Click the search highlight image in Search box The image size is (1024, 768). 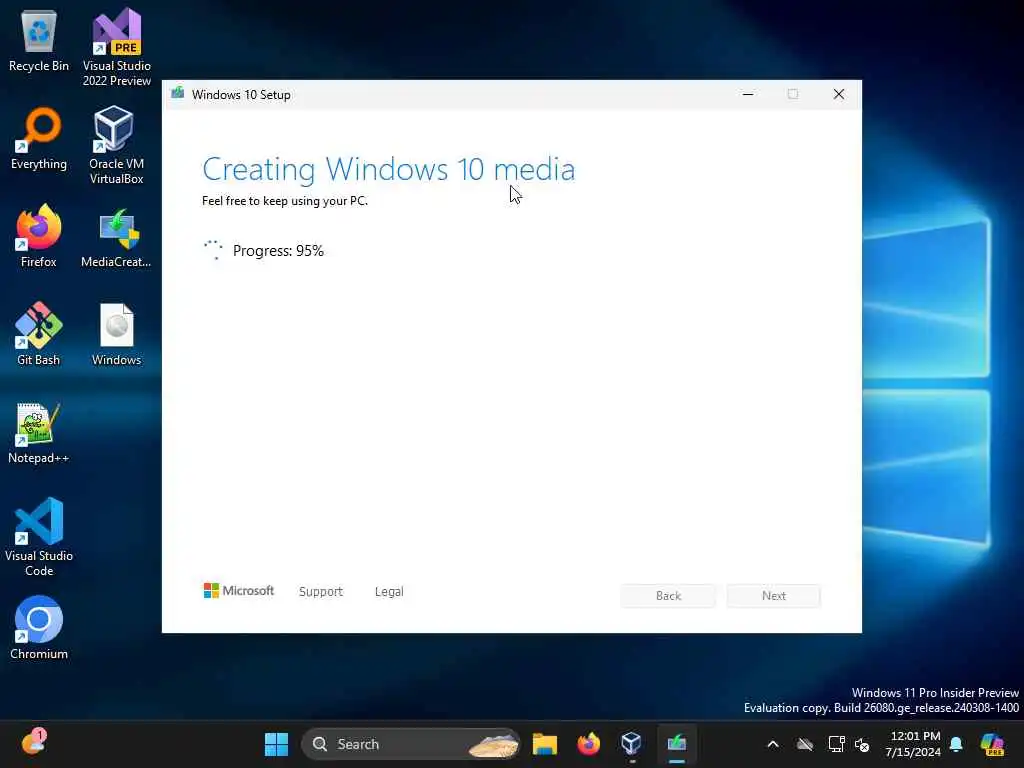click(x=494, y=744)
